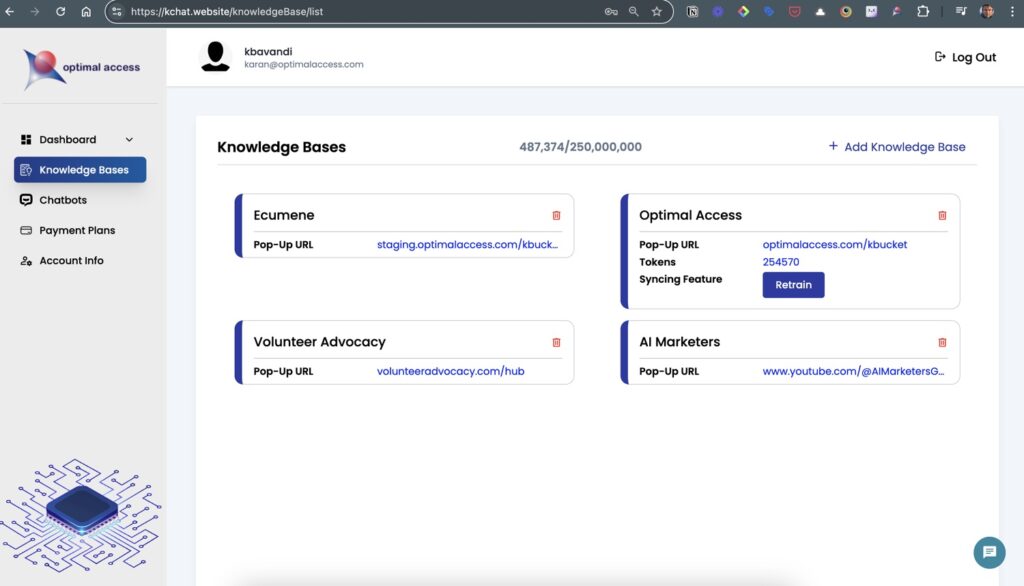Click the Dashboard grid icon
The image size is (1024, 586).
(26, 139)
